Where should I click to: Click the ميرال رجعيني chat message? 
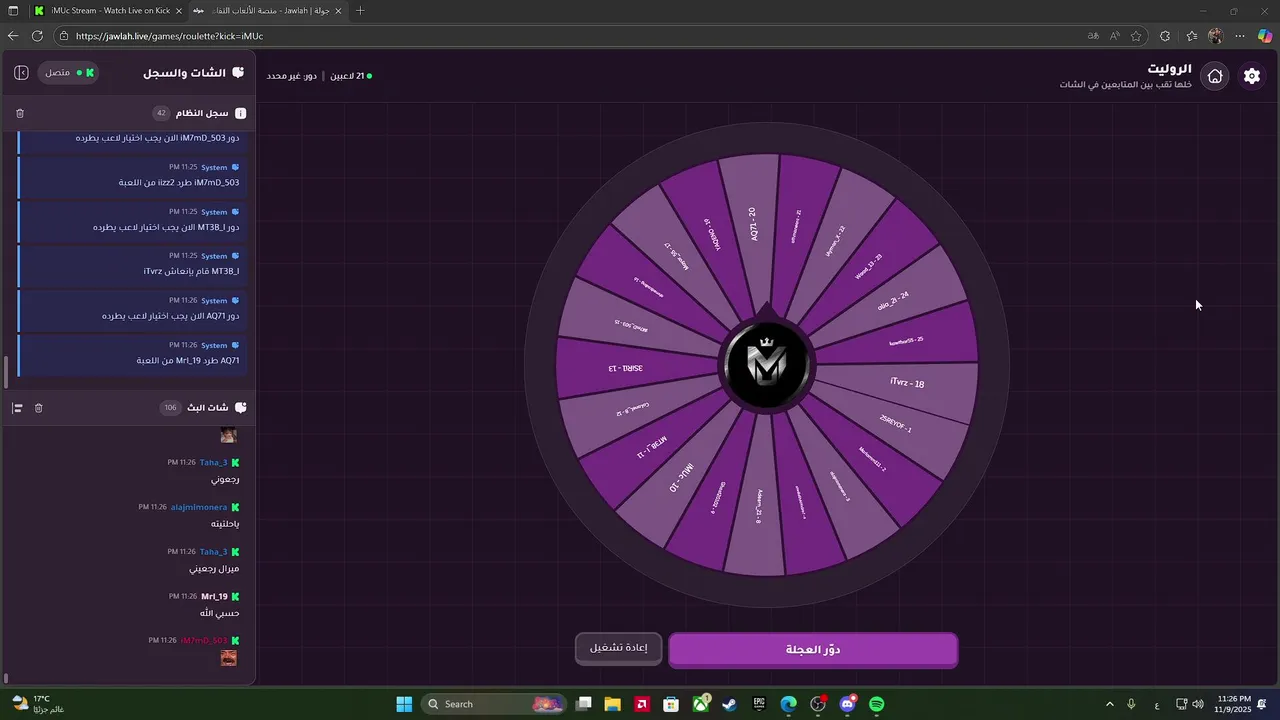coord(214,568)
